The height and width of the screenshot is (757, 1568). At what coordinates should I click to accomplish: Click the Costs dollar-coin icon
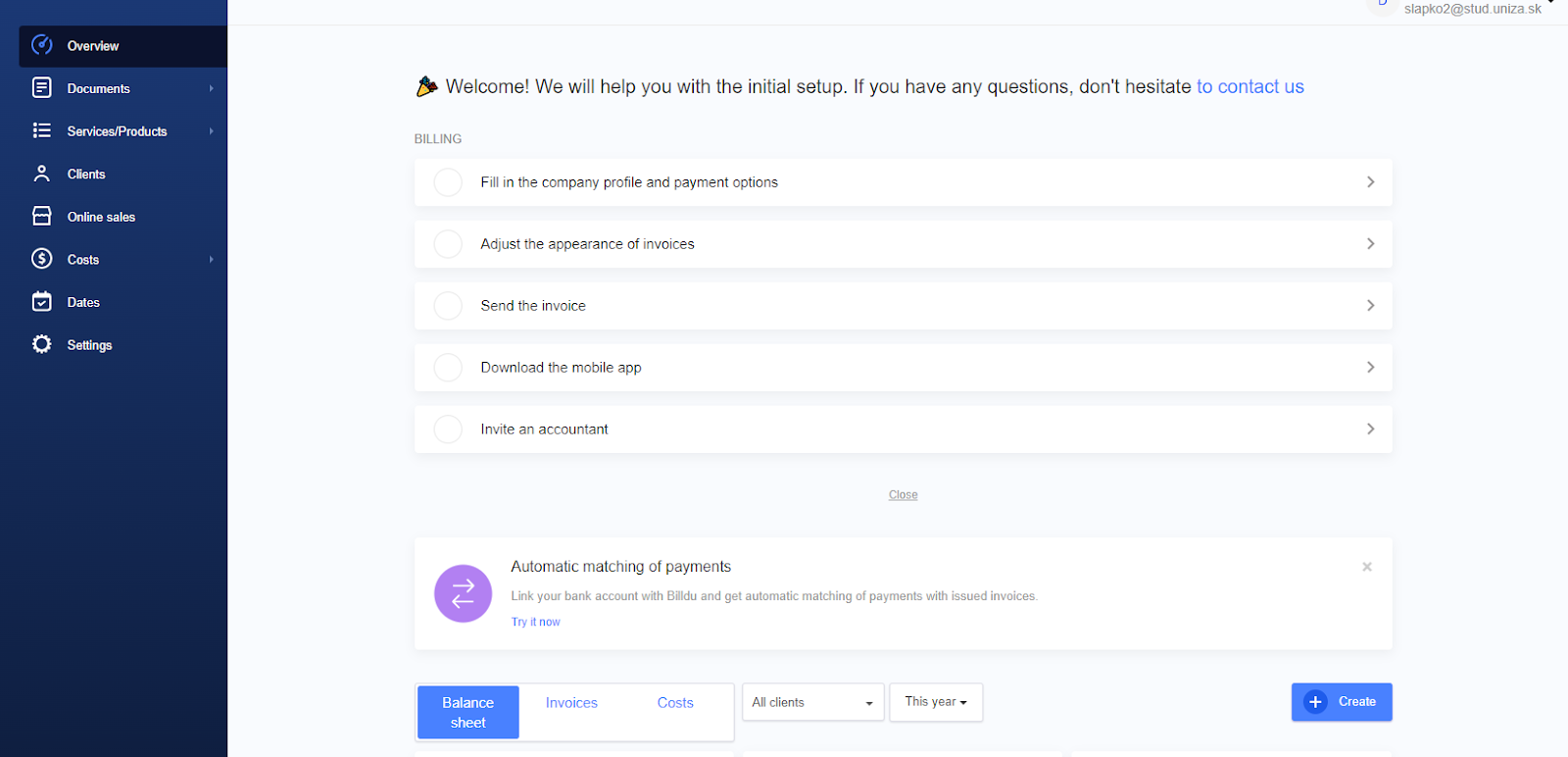[x=42, y=259]
